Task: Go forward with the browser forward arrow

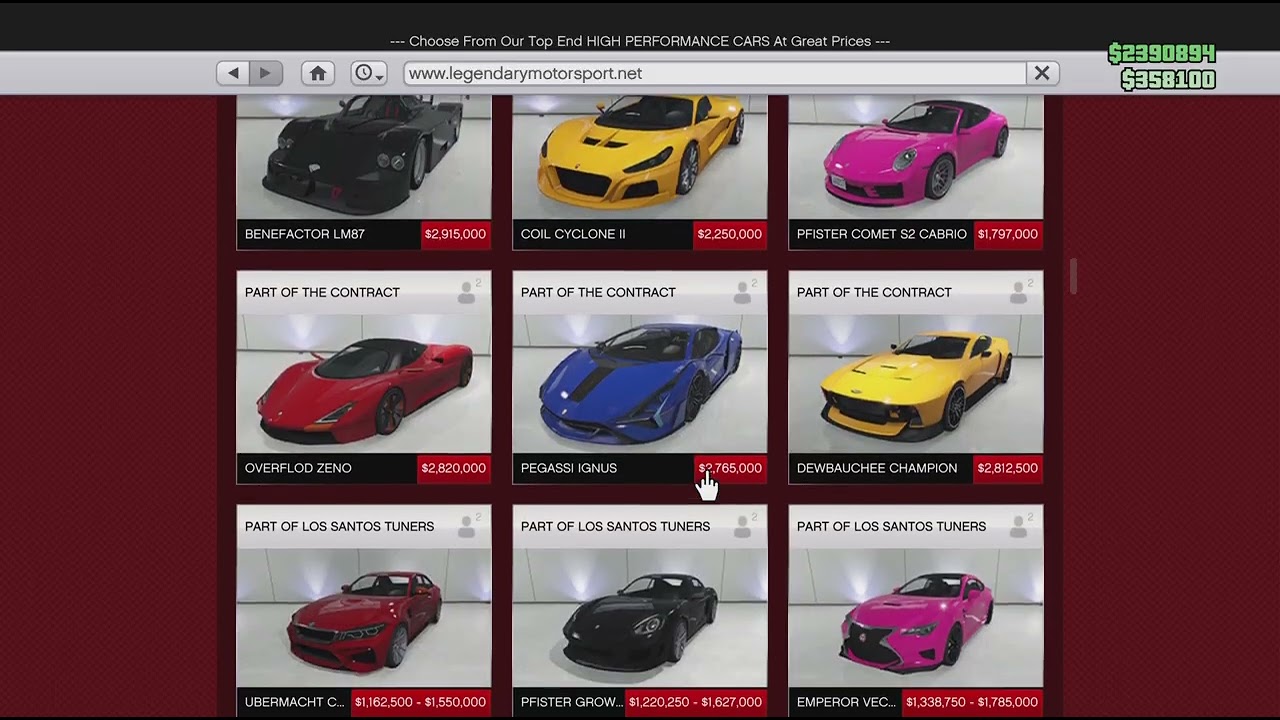Action: click(x=266, y=73)
